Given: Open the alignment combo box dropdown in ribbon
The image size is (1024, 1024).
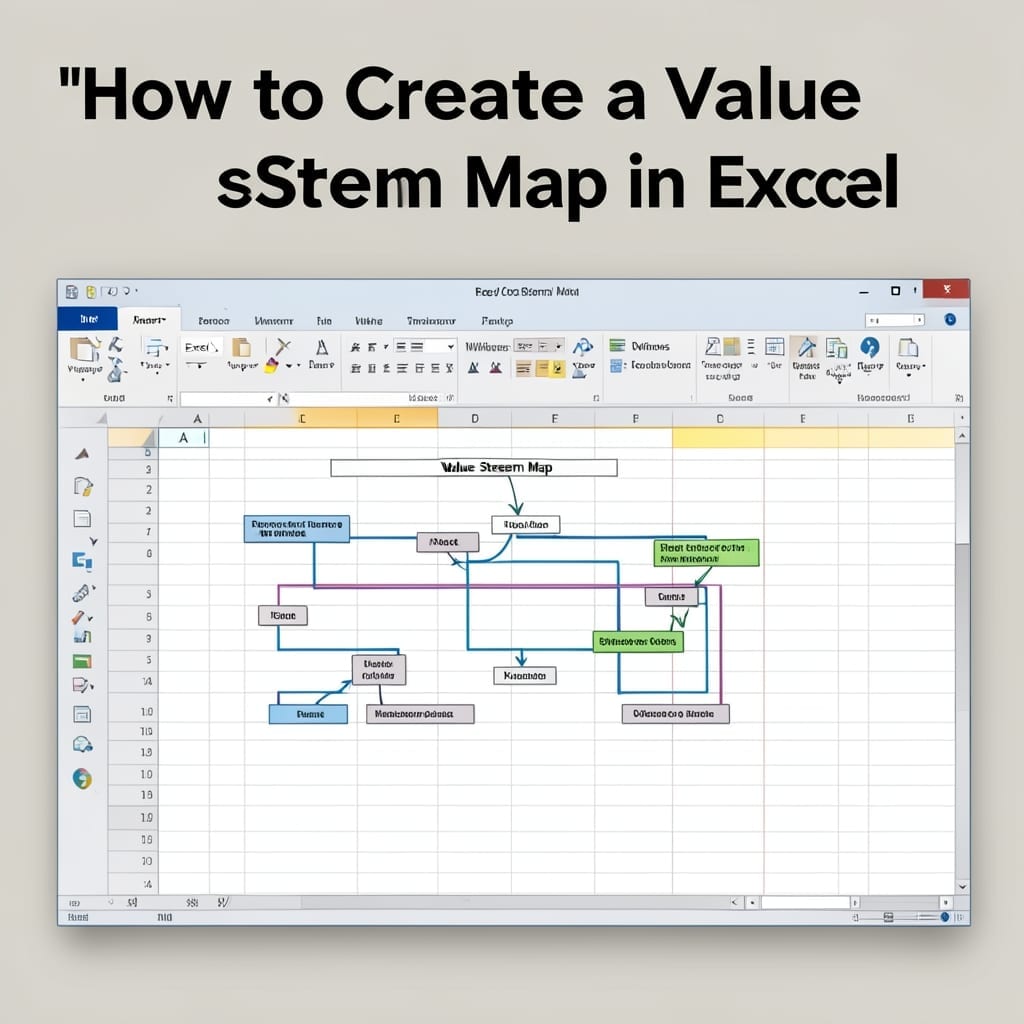Looking at the screenshot, I should (x=450, y=347).
